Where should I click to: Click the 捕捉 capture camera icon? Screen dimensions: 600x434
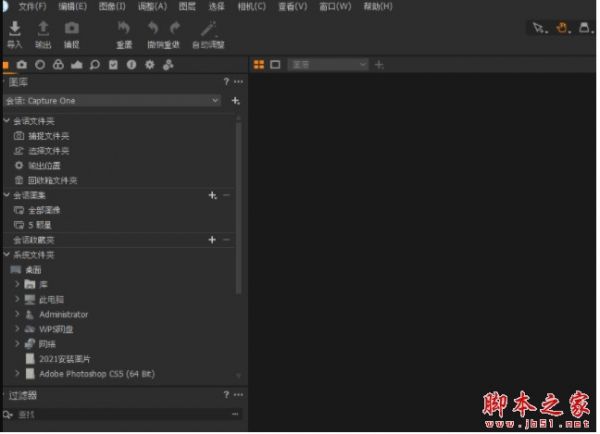(x=72, y=28)
